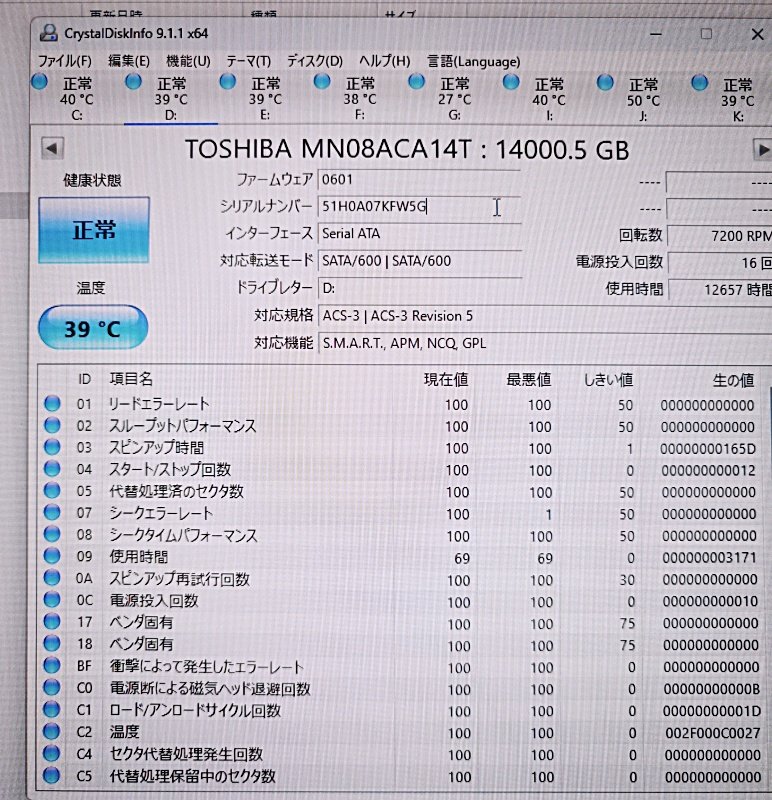Switch to drive E: tab

(x=265, y=99)
